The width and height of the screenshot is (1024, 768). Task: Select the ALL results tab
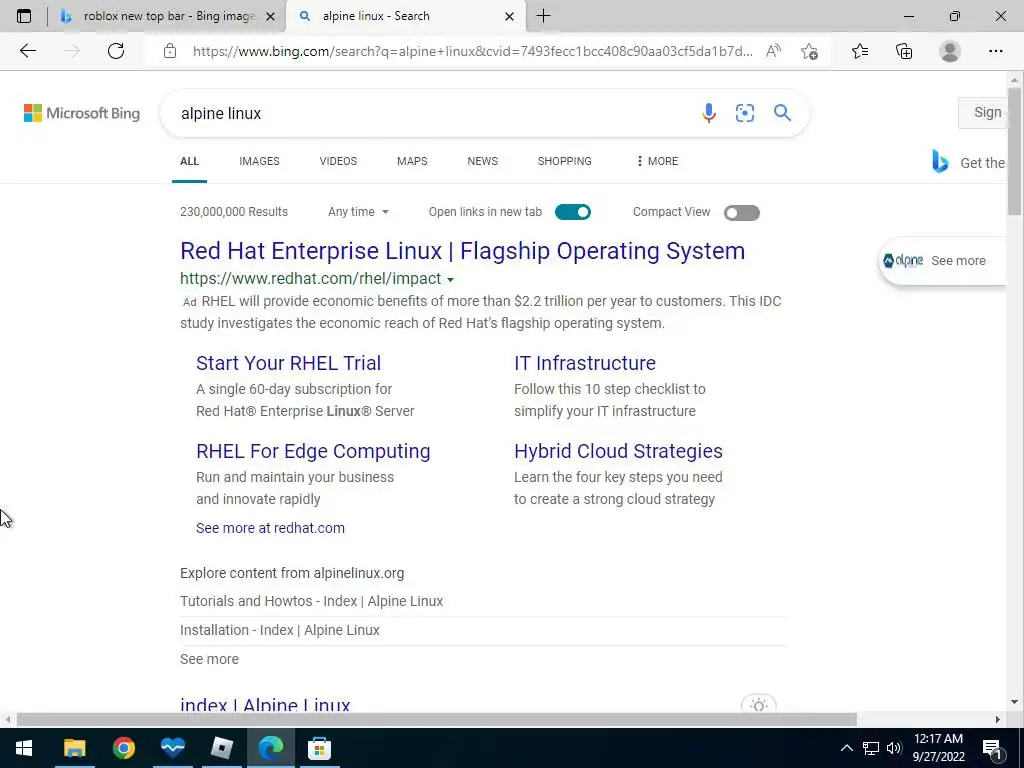click(189, 161)
